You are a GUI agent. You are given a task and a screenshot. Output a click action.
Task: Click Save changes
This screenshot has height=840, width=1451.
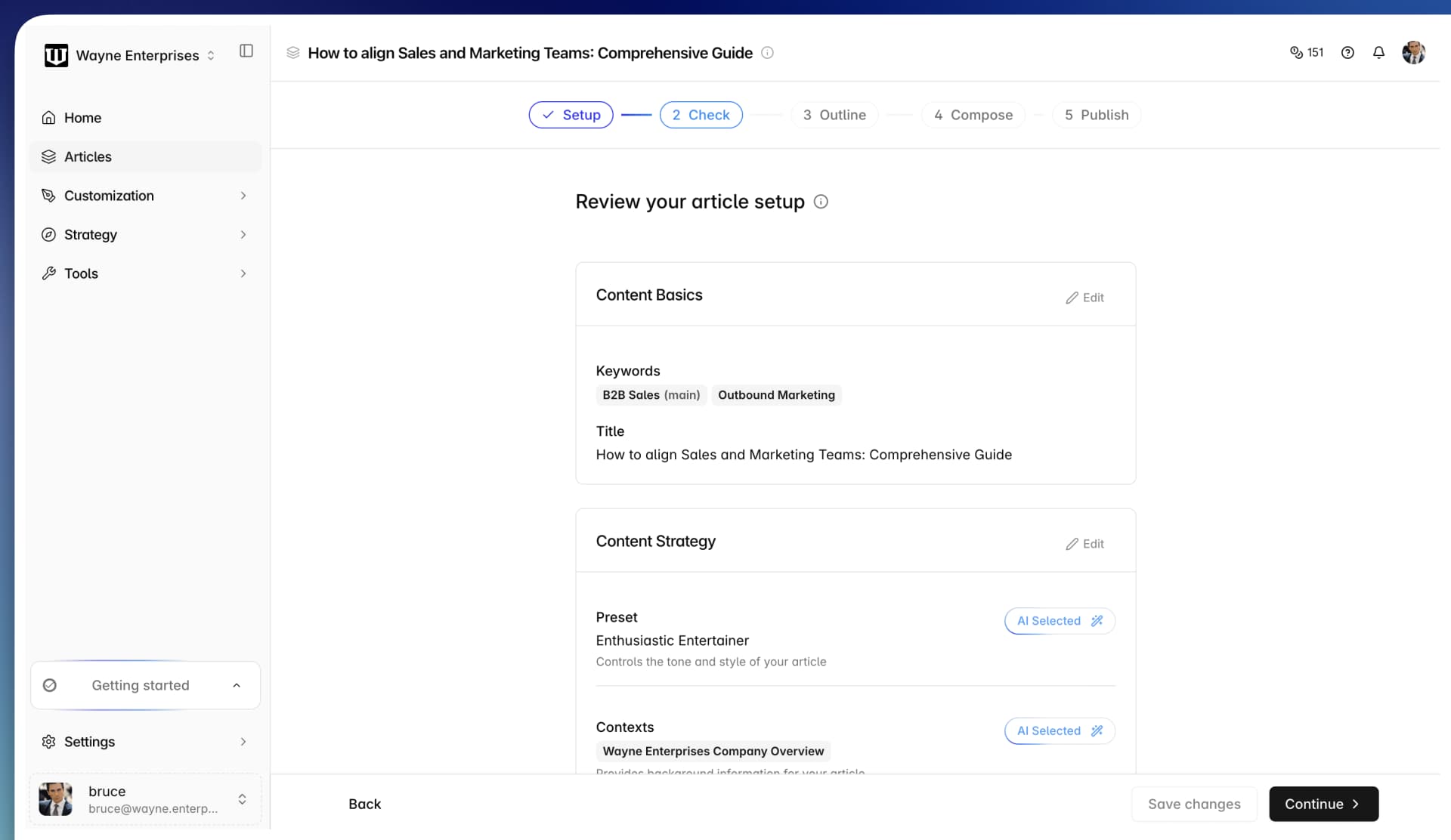(1193, 804)
